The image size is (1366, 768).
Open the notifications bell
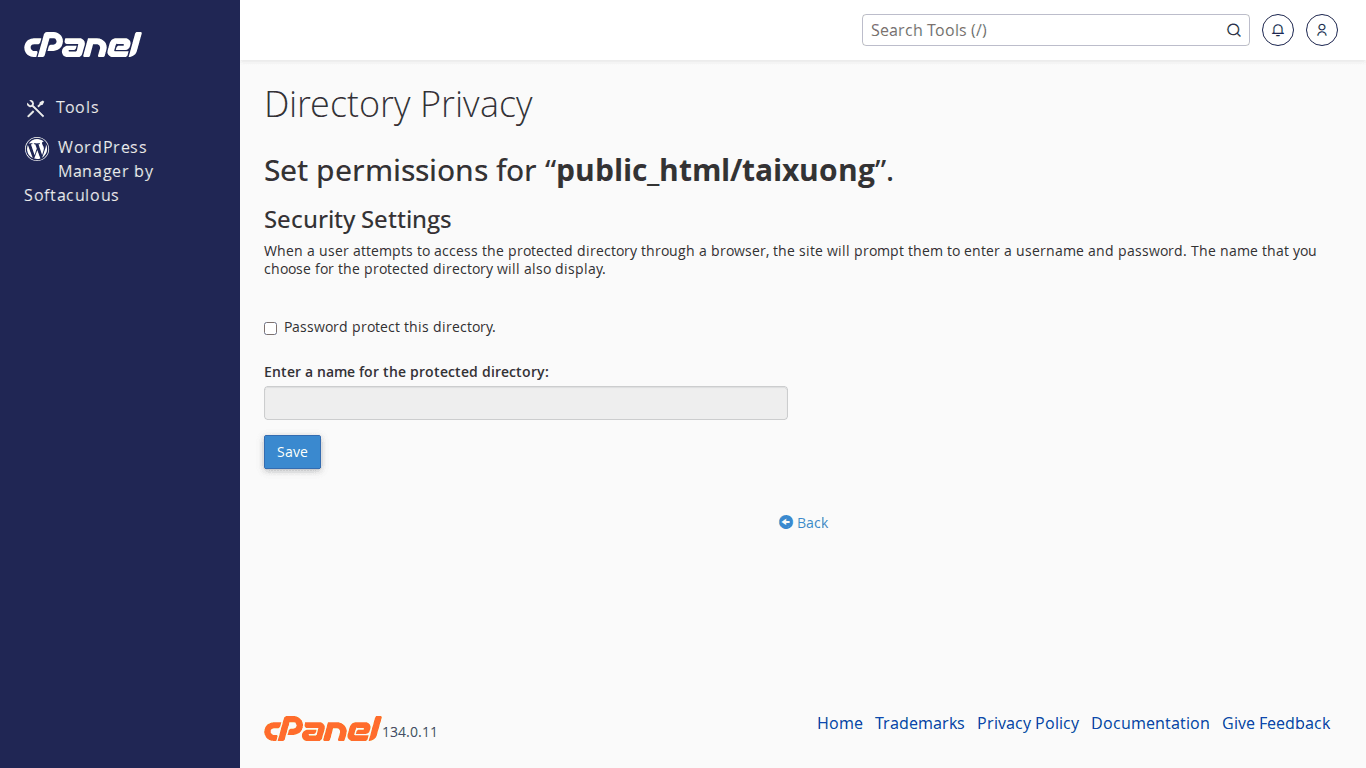click(x=1278, y=30)
